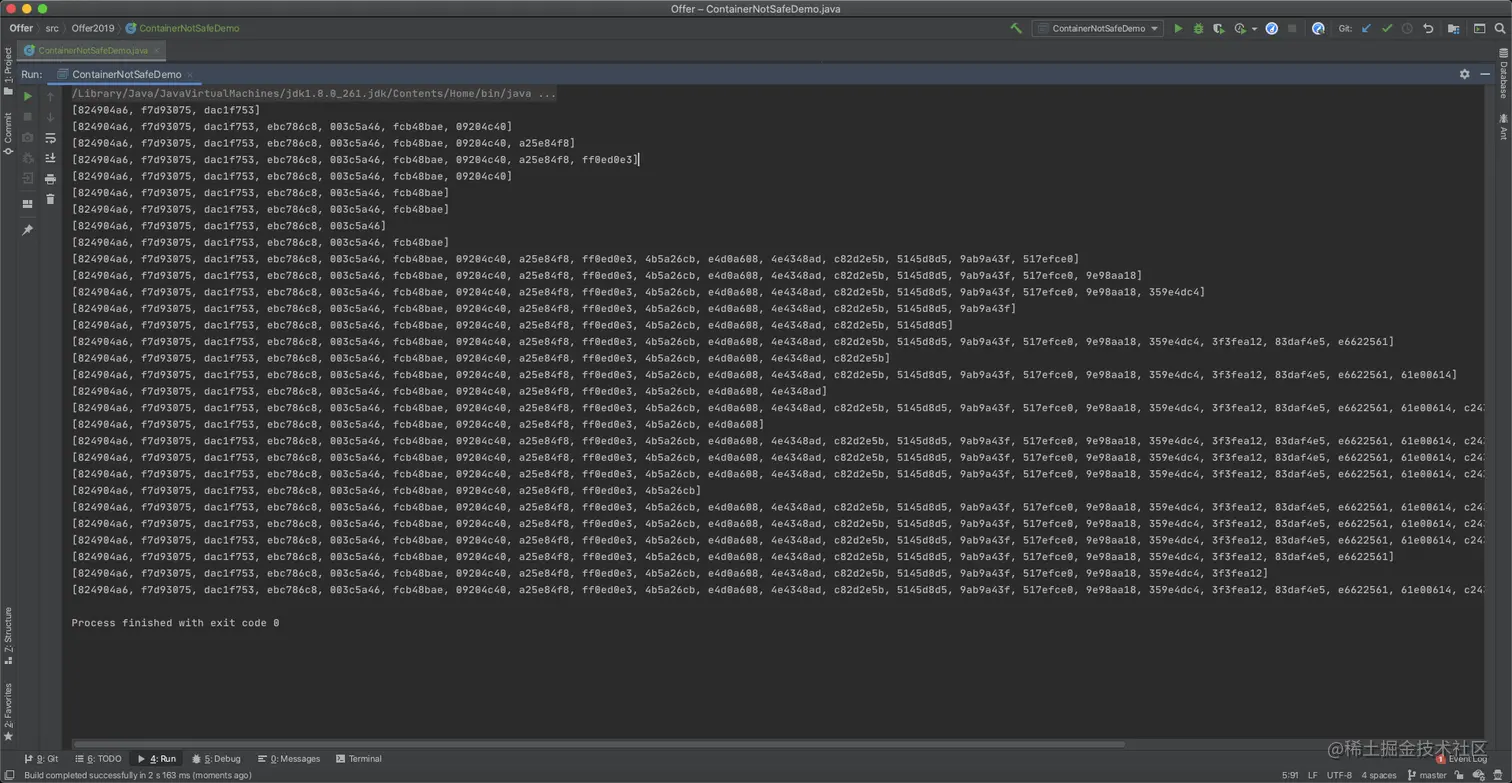Viewport: 1512px width, 783px height.
Task: Change indent setting 4 spaces
Action: point(1379,775)
